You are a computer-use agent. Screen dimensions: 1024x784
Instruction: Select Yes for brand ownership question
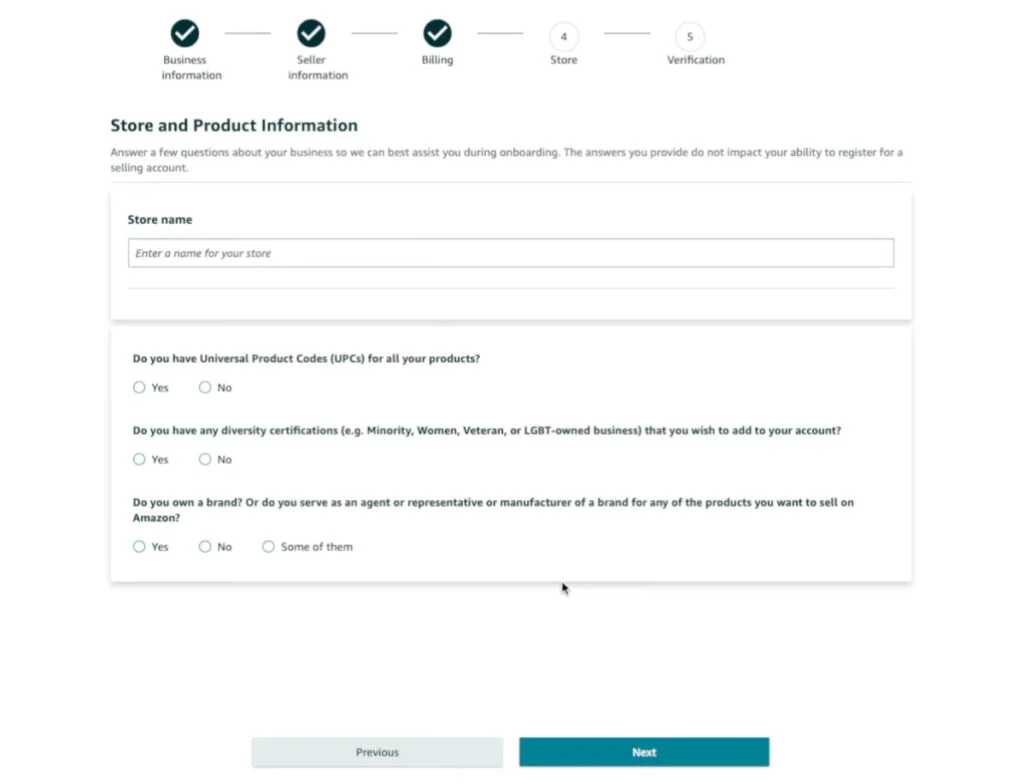pos(139,546)
